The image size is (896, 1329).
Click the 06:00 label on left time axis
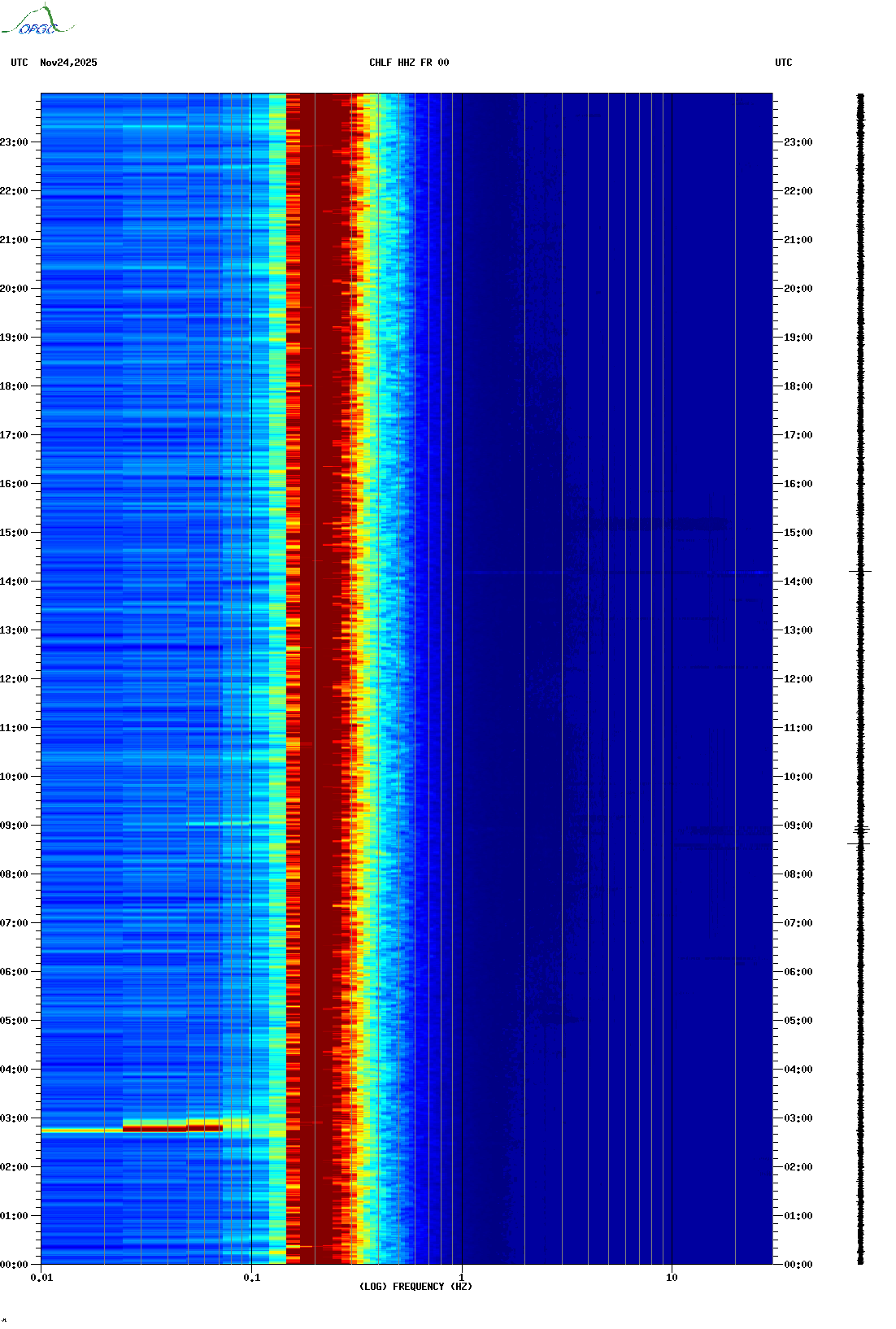(14, 972)
